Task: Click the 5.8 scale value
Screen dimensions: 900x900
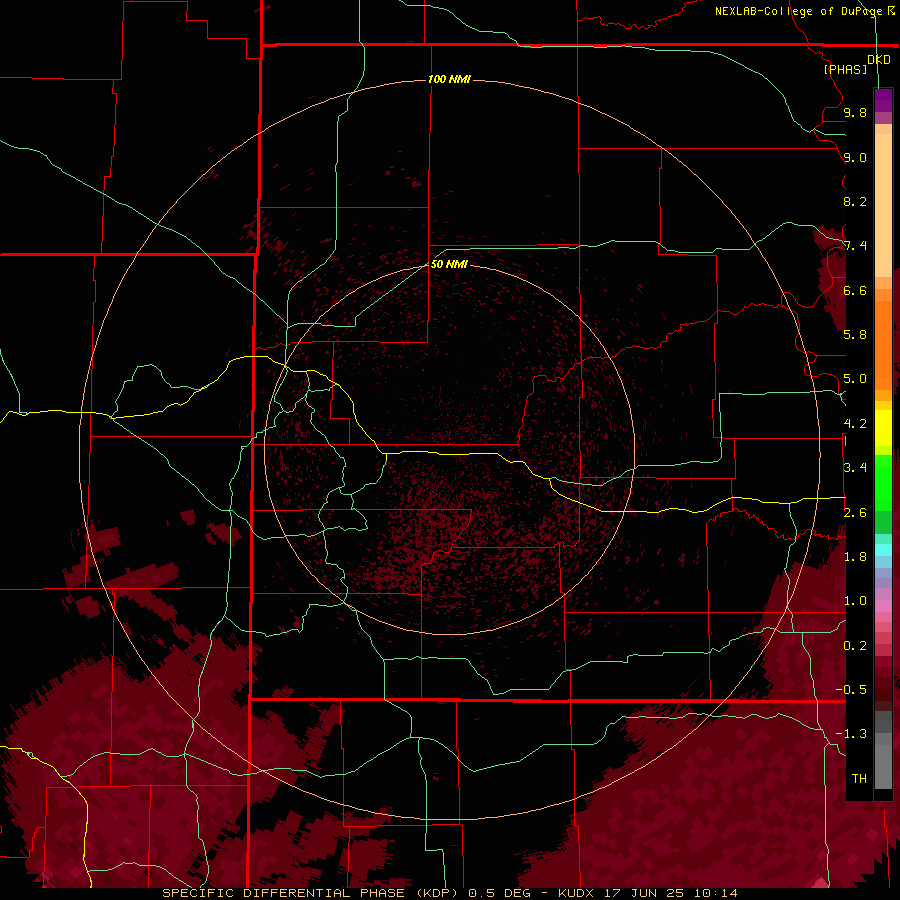Action: (855, 335)
